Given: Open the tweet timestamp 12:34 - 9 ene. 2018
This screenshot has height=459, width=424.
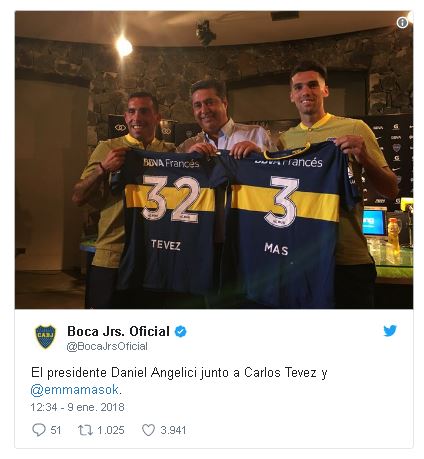Looking at the screenshot, I should [x=77, y=407].
